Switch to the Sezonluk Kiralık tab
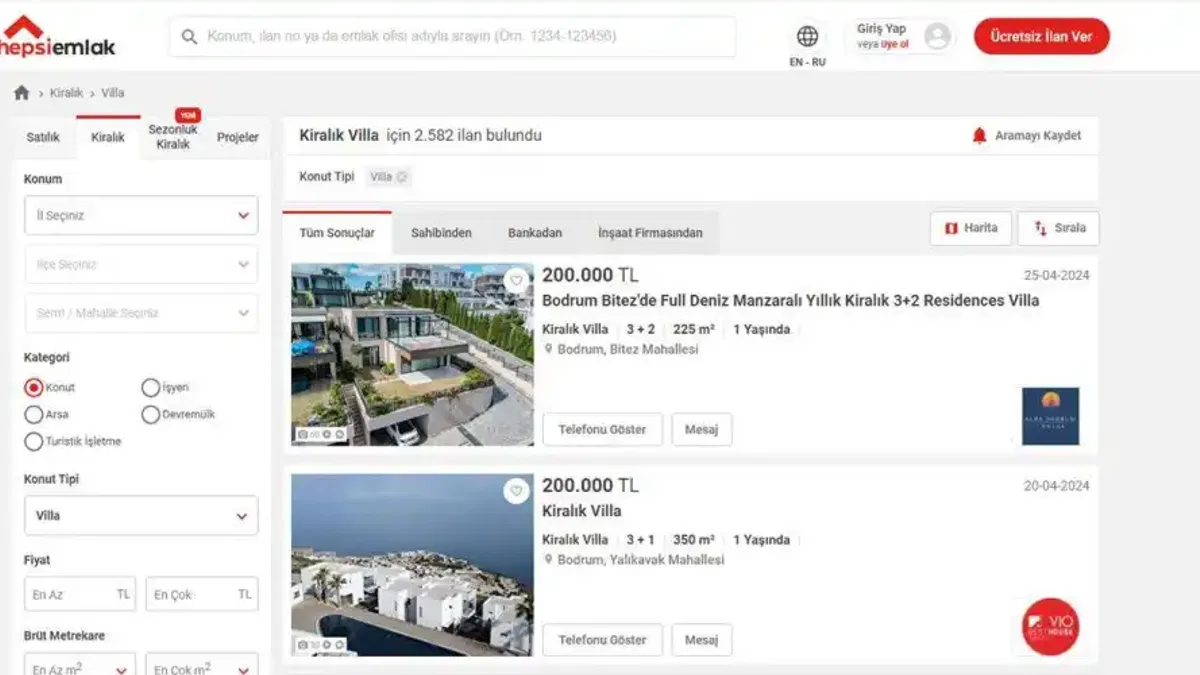 [173, 137]
